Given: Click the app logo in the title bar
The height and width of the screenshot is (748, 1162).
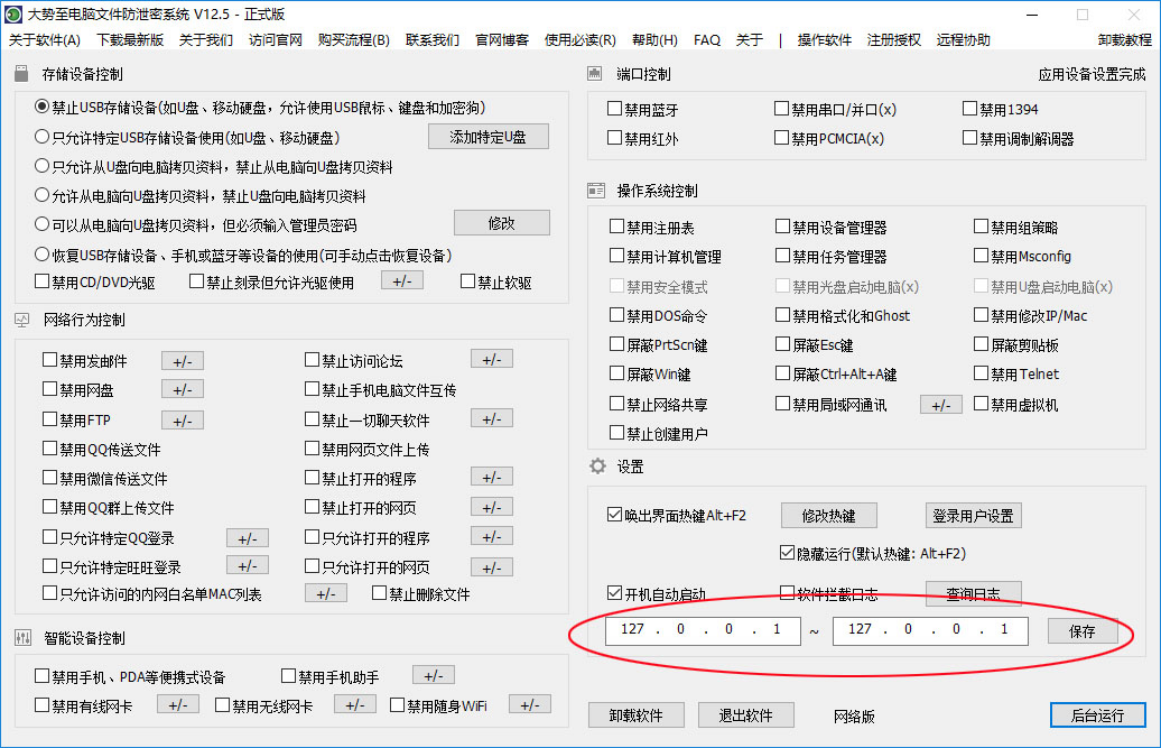Looking at the screenshot, I should pyautogui.click(x=14, y=14).
